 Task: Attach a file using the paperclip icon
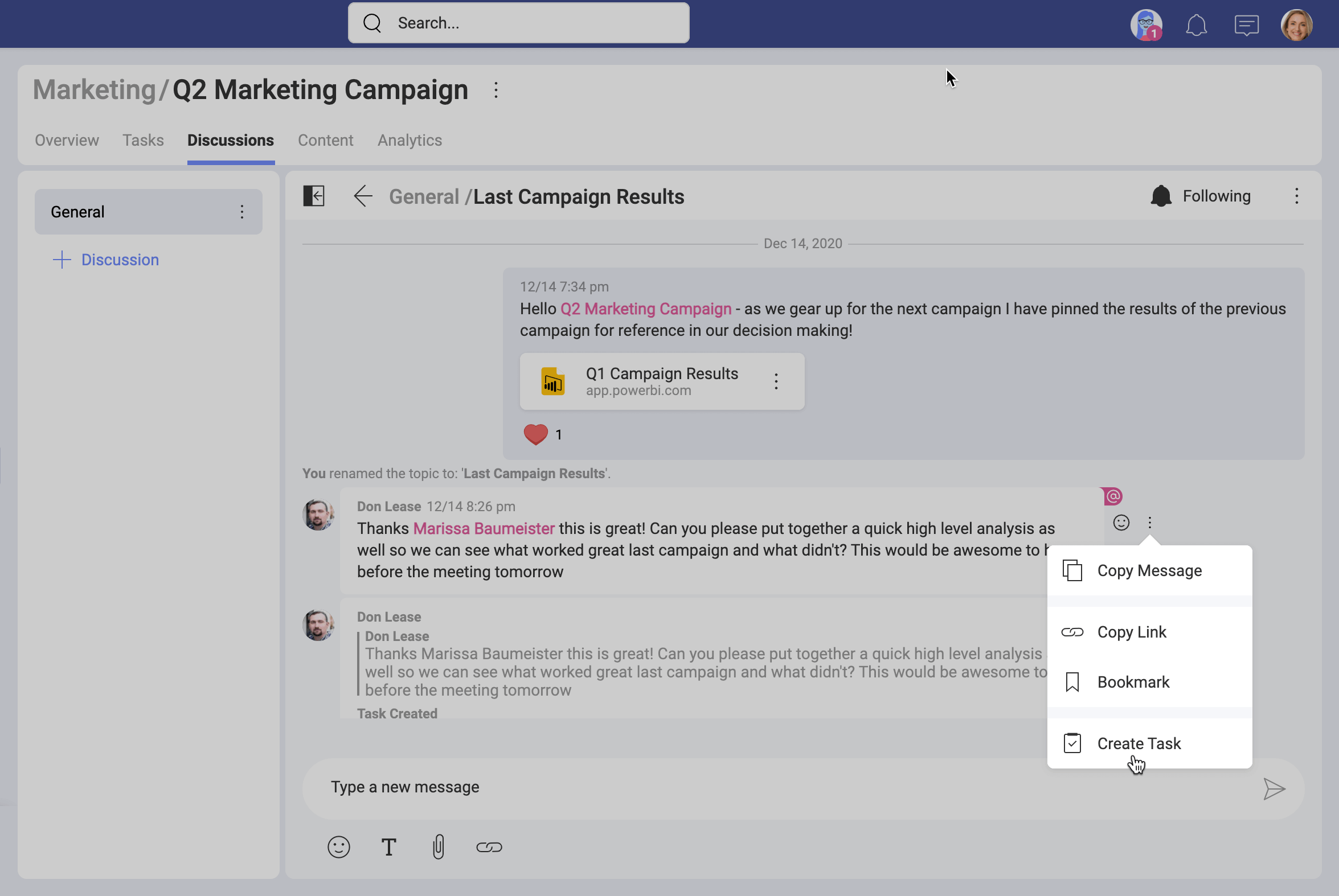coord(438,846)
